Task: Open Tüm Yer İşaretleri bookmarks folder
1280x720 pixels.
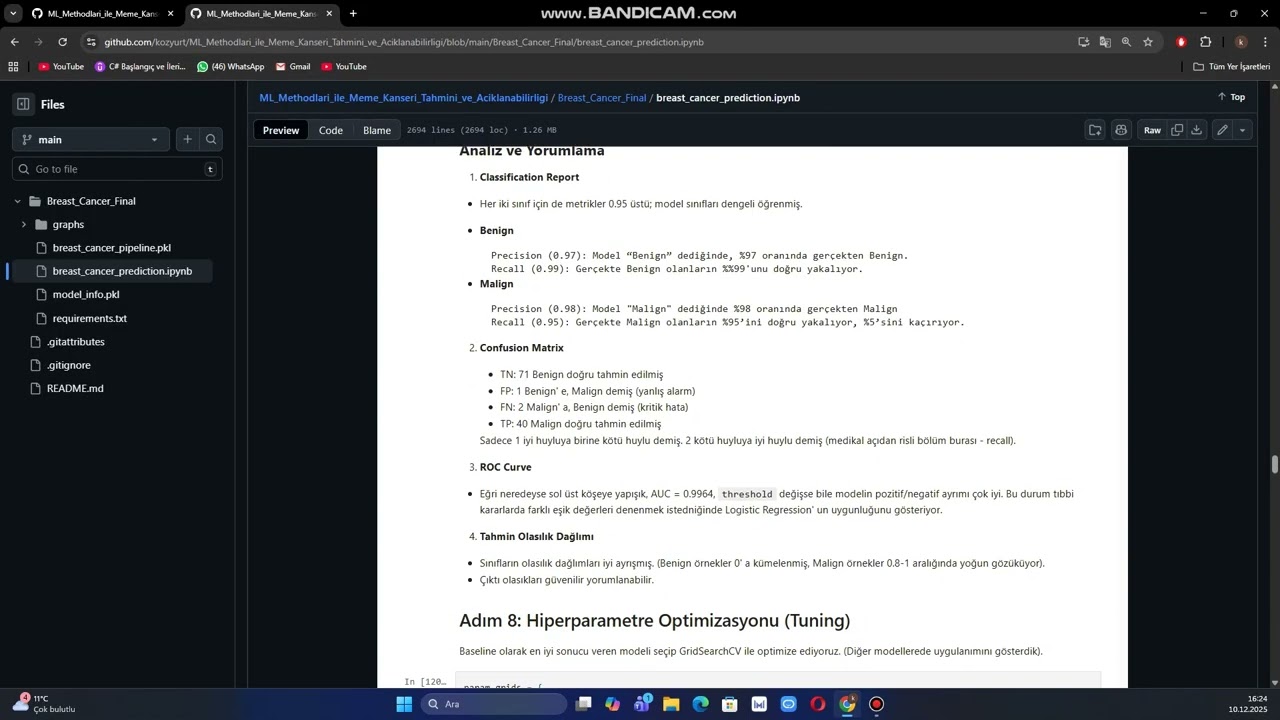Action: (1232, 66)
